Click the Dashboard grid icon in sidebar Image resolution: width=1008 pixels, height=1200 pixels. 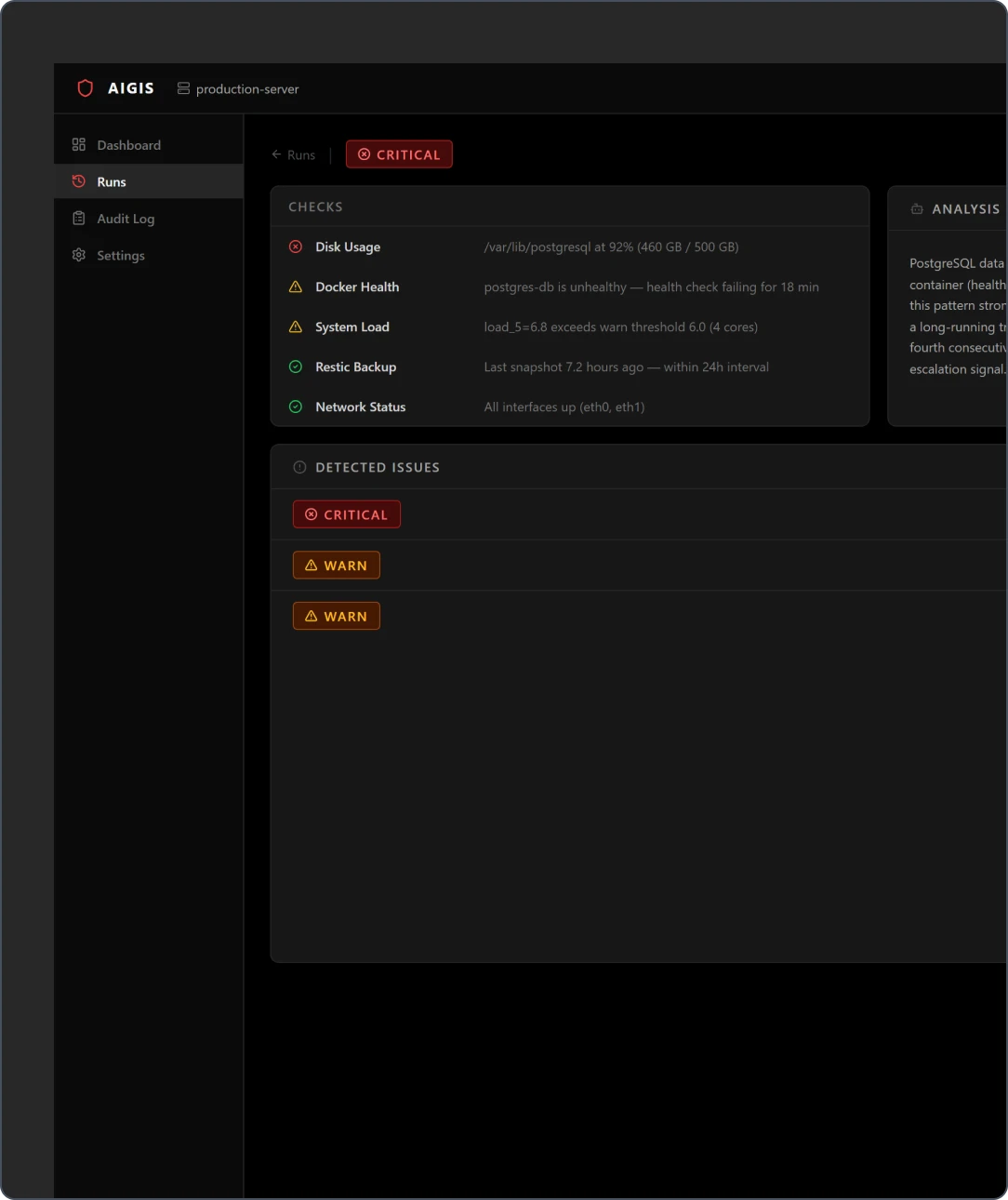pyautogui.click(x=79, y=144)
